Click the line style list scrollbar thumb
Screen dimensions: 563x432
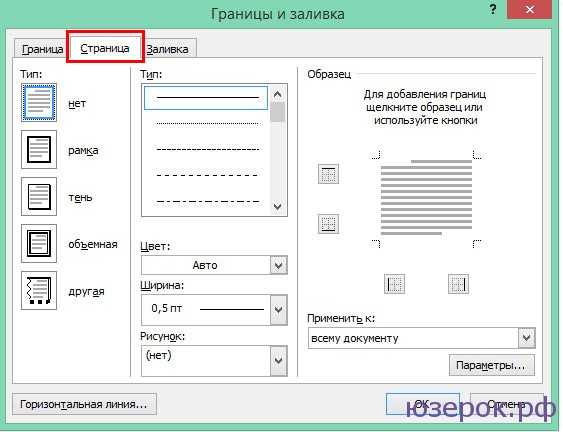pos(278,112)
